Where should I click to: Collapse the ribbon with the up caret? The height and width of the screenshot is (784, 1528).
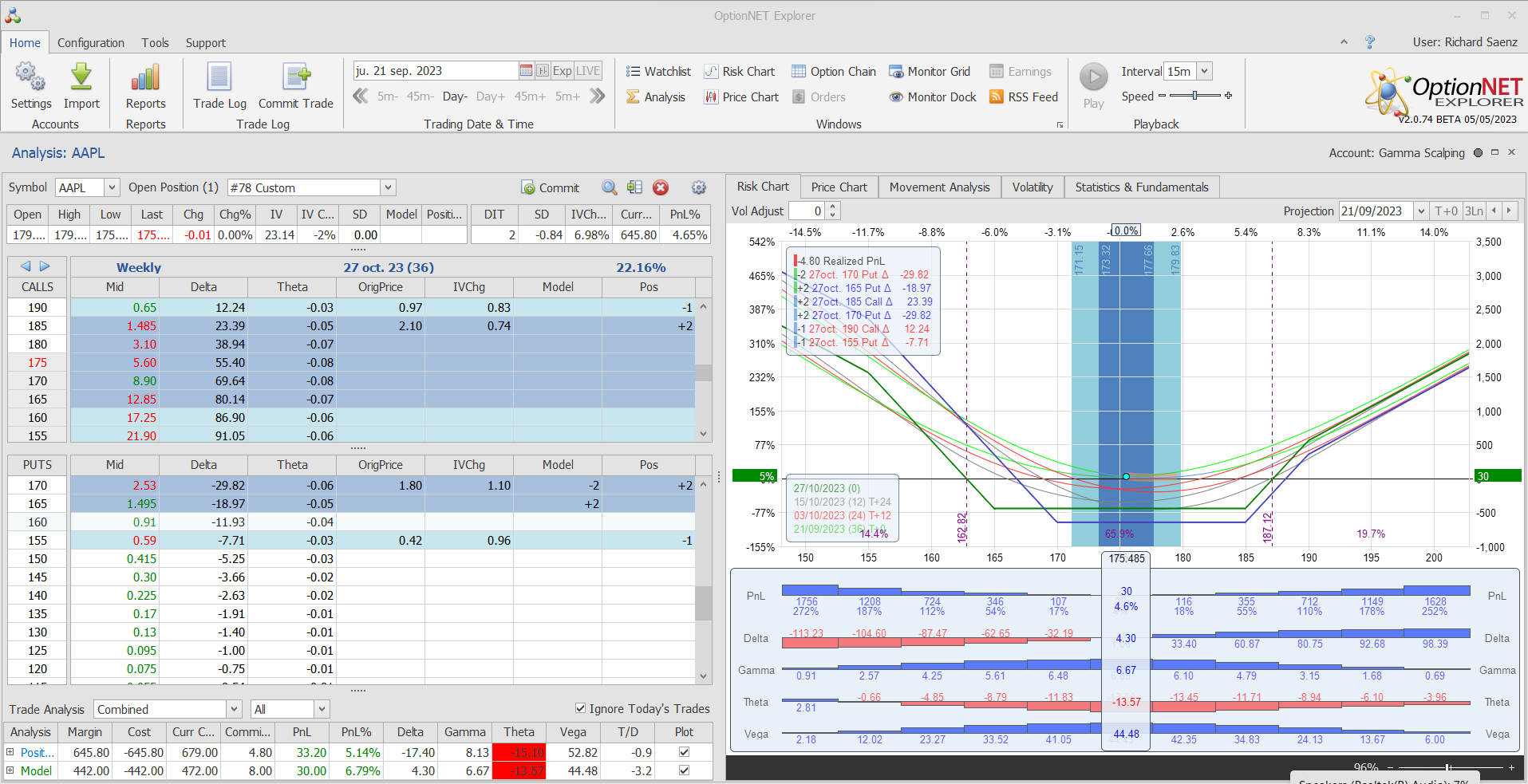click(1344, 42)
